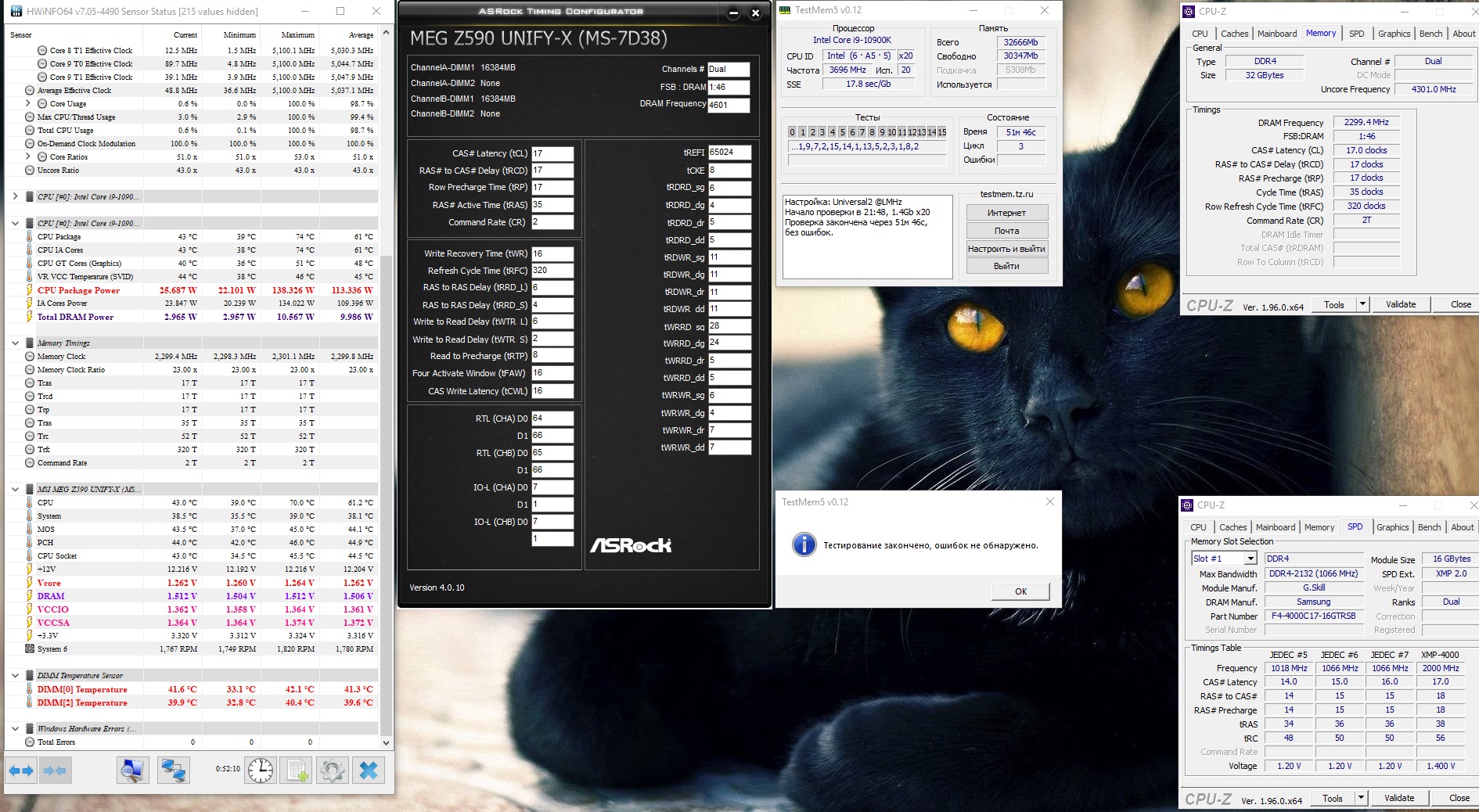Click the remote network computers icon

[x=173, y=771]
